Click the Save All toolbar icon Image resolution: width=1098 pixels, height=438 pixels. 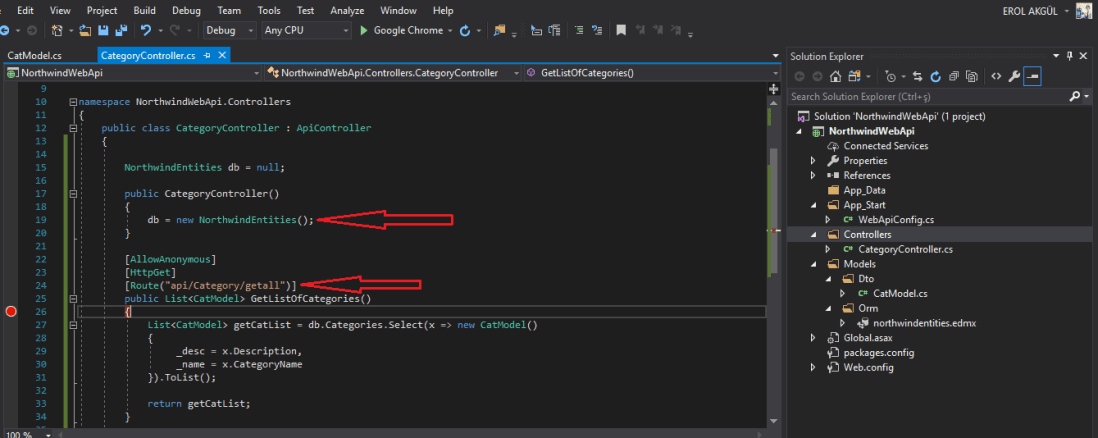point(120,31)
